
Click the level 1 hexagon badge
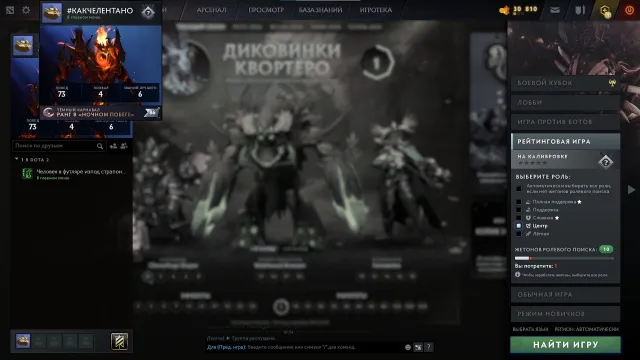377,62
